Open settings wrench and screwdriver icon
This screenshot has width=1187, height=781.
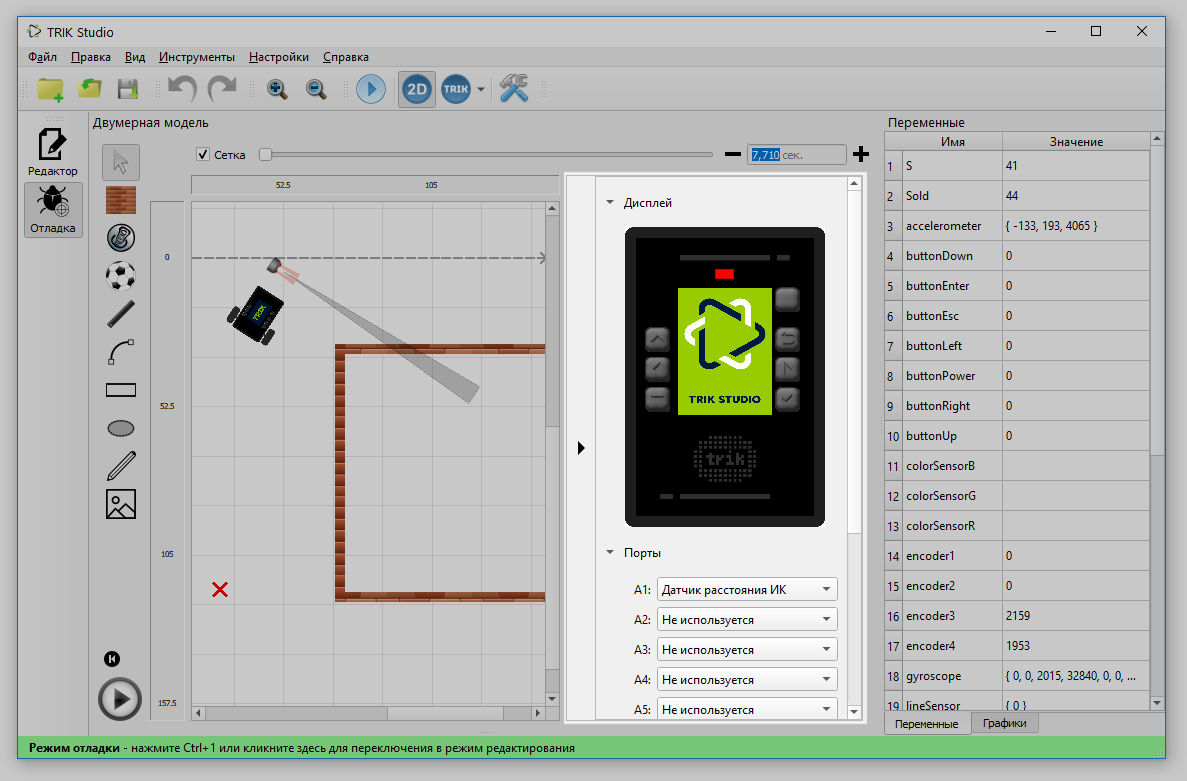coord(514,89)
